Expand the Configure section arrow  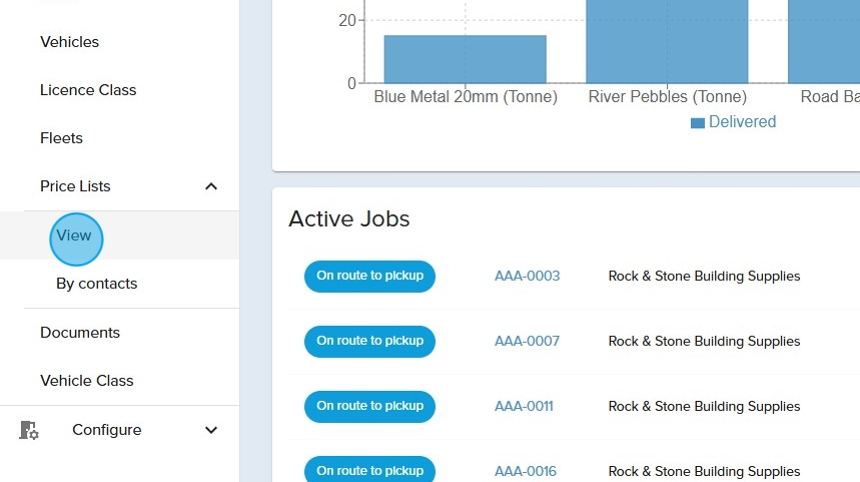(x=211, y=430)
